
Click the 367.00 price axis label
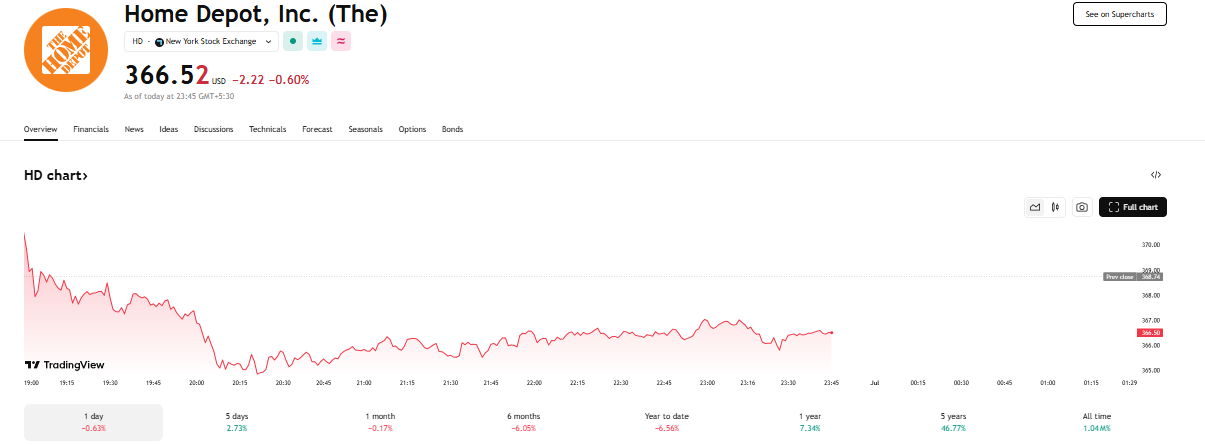pyautogui.click(x=1151, y=320)
